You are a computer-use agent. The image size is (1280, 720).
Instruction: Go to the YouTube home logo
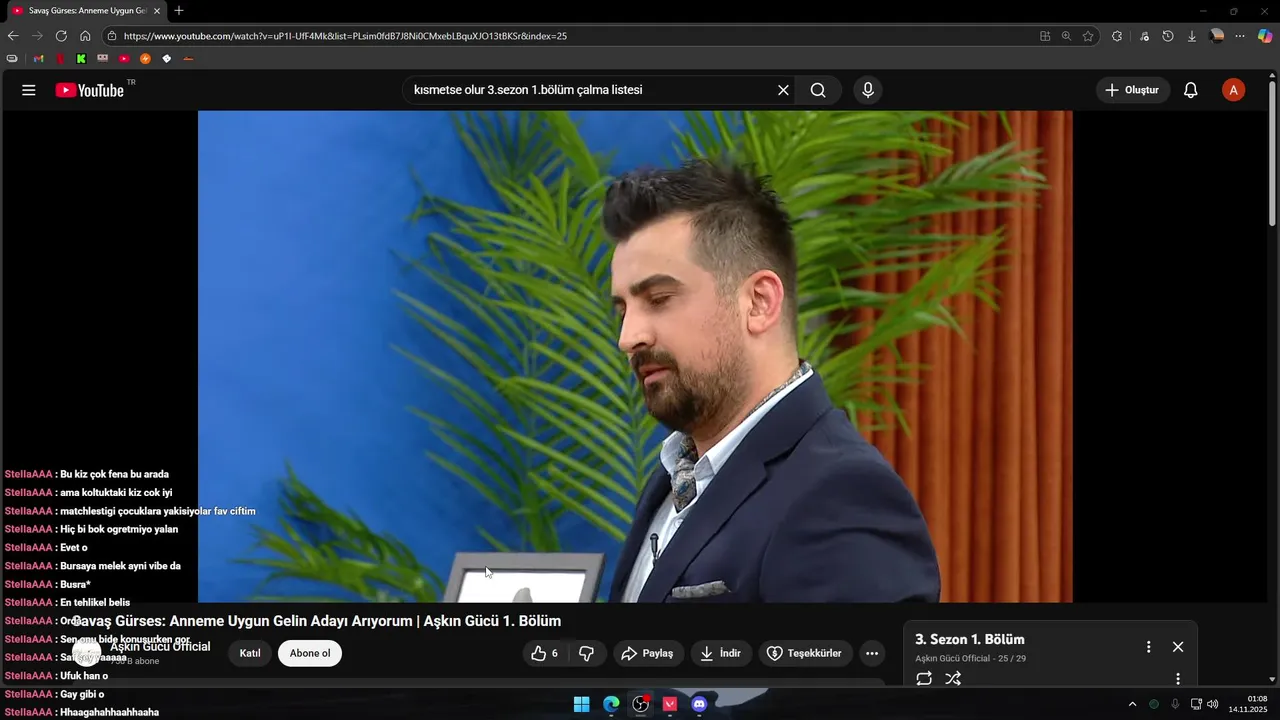90,90
